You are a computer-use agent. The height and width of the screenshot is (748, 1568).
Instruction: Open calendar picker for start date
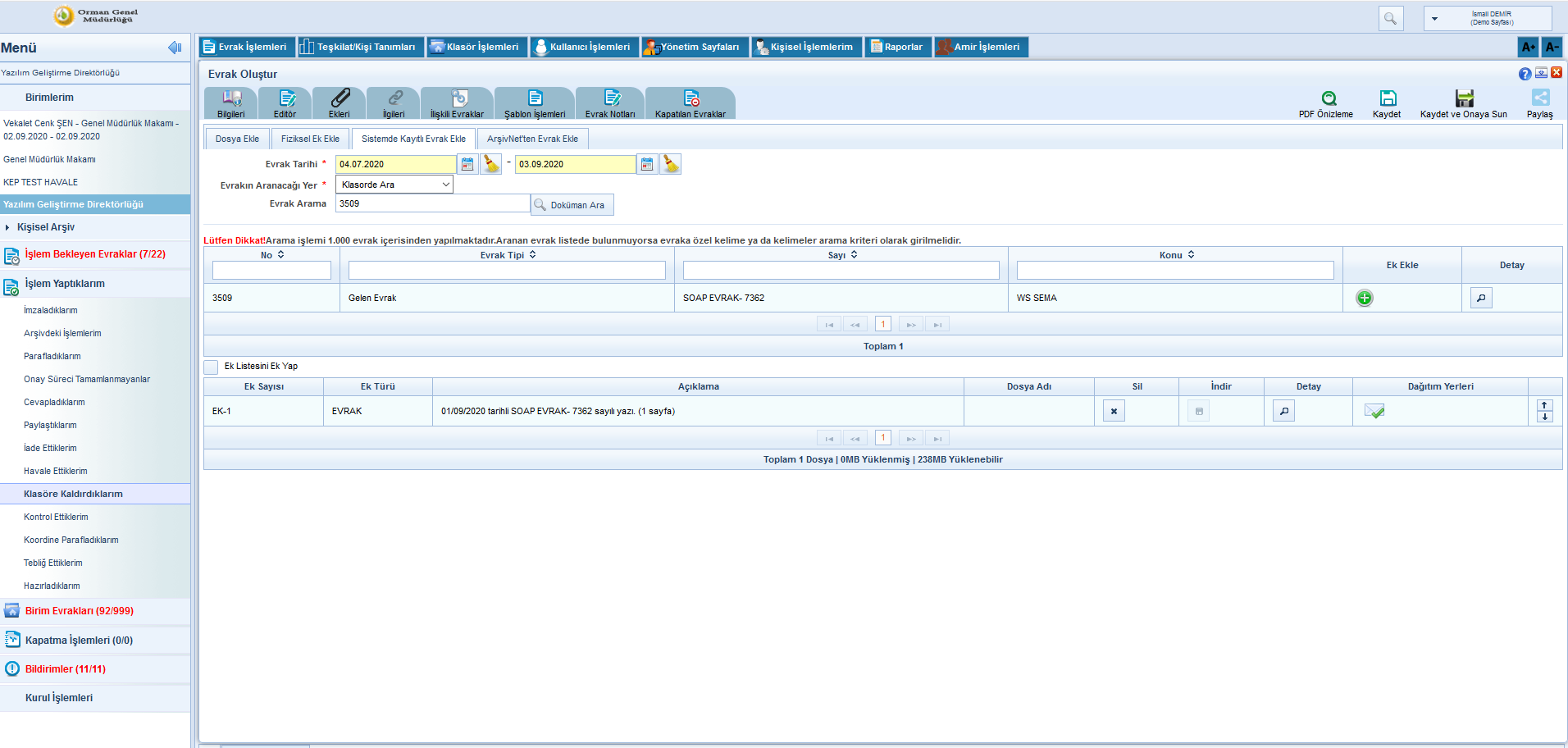pyautogui.click(x=467, y=165)
